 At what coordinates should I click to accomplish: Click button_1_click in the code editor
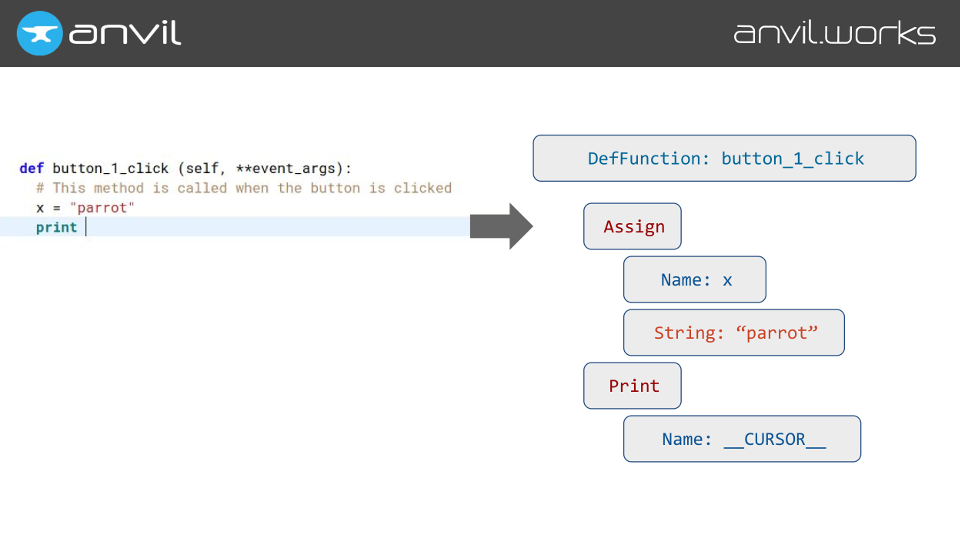110,168
